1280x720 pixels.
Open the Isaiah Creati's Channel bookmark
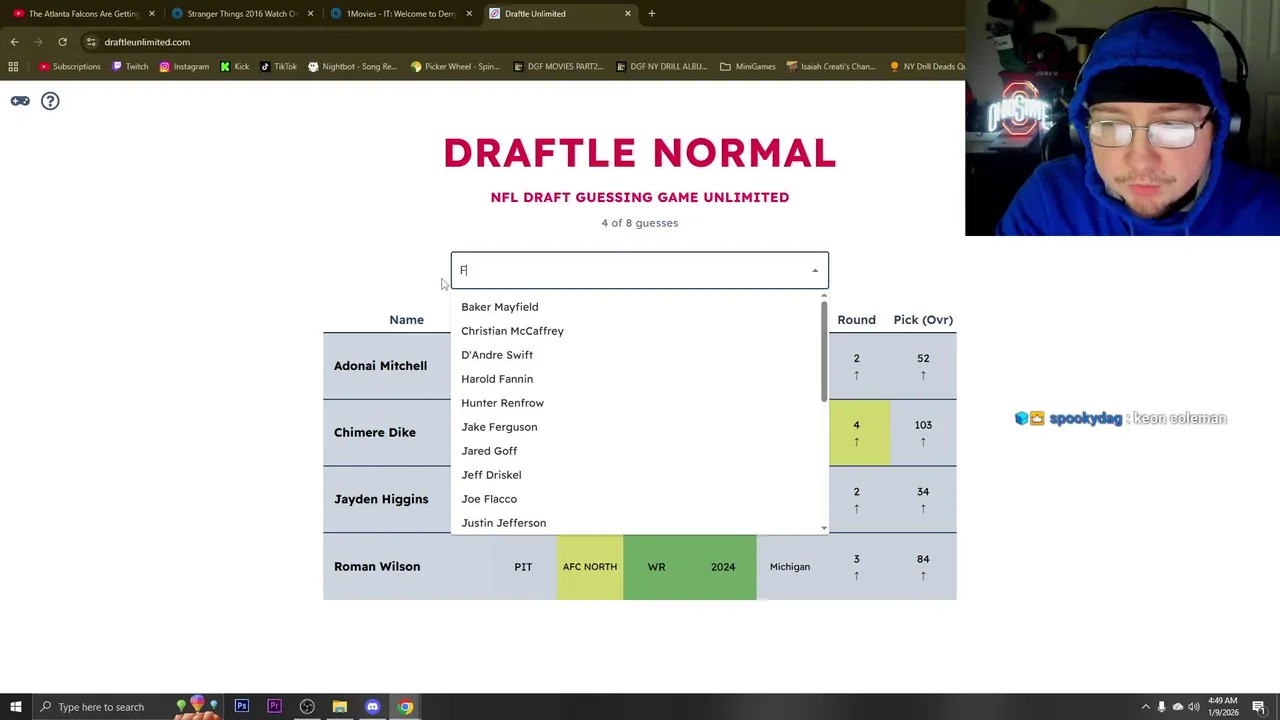(x=830, y=67)
